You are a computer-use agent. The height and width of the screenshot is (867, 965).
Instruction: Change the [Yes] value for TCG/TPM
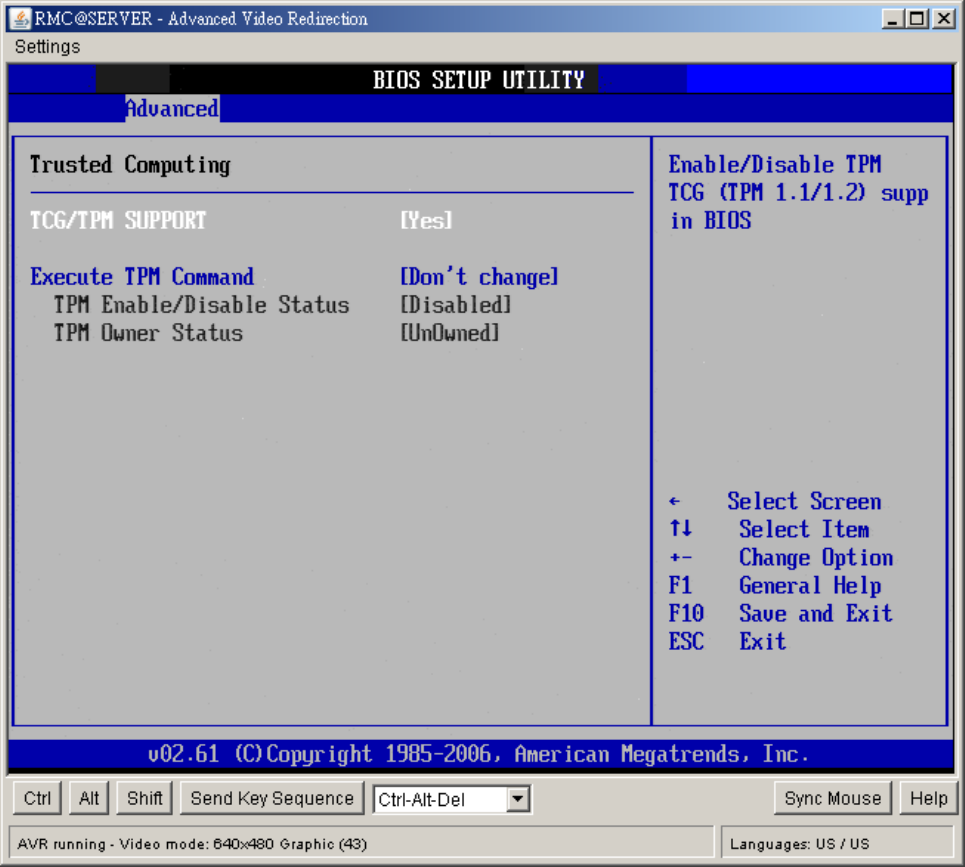tap(426, 221)
